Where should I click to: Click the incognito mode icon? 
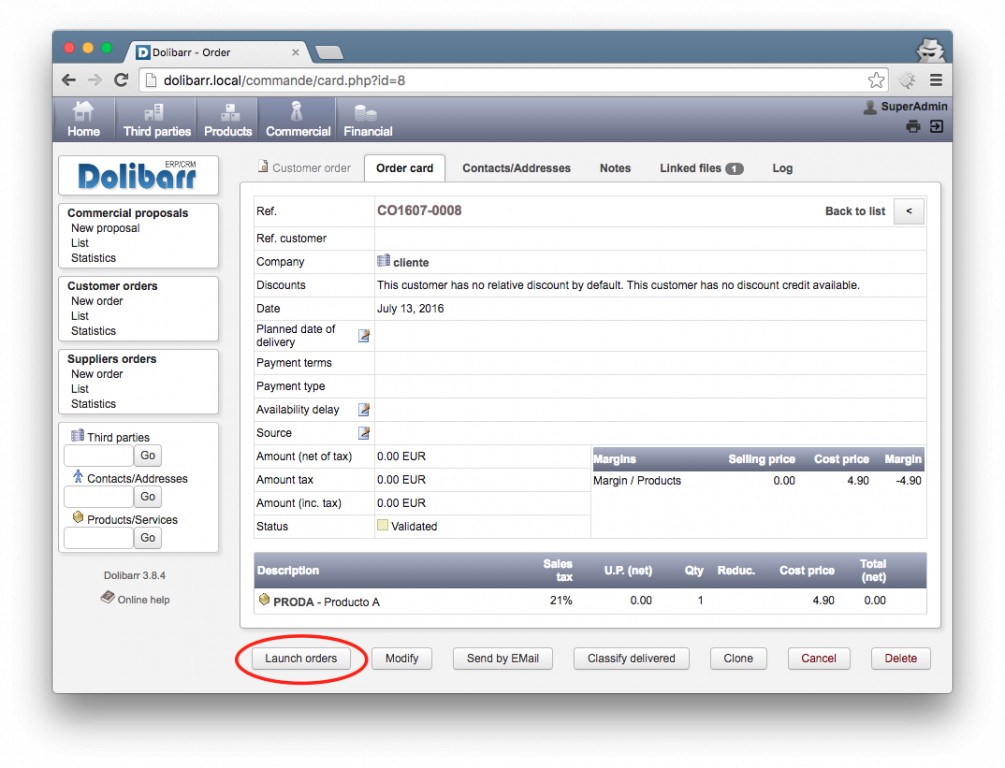coord(929,49)
